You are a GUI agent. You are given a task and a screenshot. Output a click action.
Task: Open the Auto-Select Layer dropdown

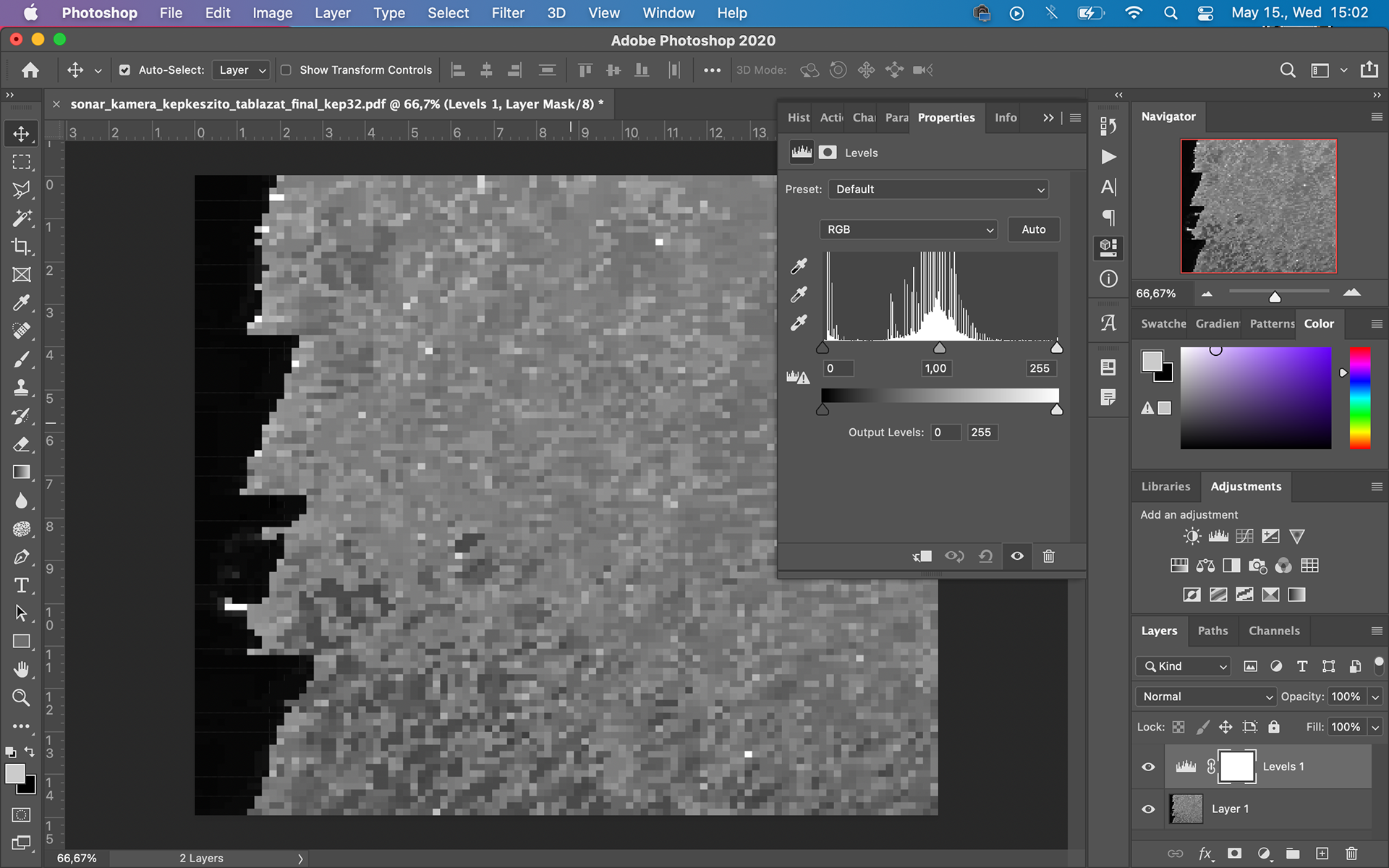pos(242,70)
